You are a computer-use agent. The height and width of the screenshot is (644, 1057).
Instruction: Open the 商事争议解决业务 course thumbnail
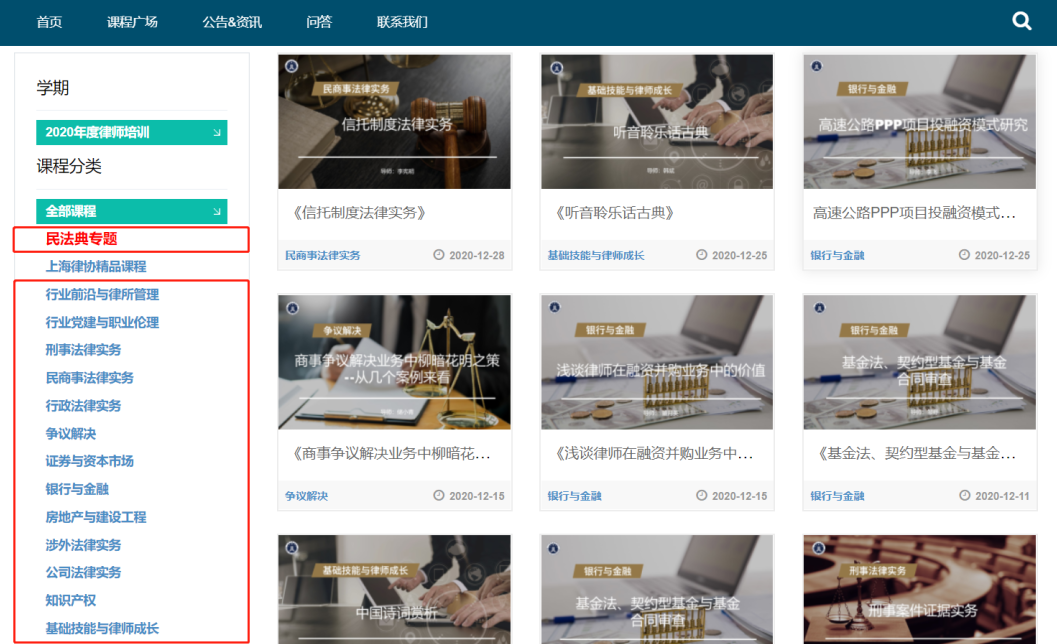pyautogui.click(x=394, y=361)
